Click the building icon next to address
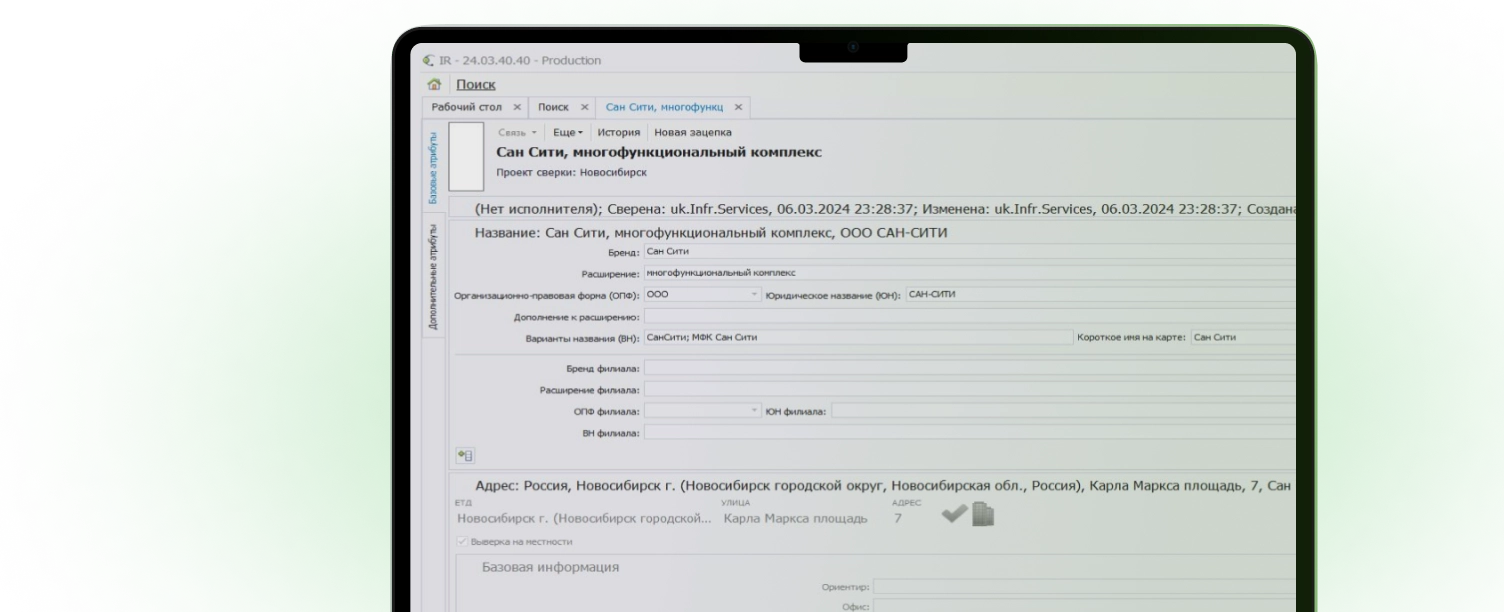The height and width of the screenshot is (612, 1504). [x=983, y=514]
